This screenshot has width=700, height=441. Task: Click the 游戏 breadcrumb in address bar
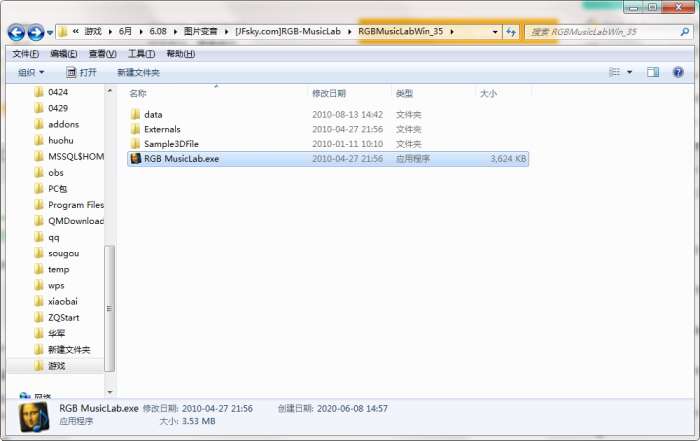point(93,31)
